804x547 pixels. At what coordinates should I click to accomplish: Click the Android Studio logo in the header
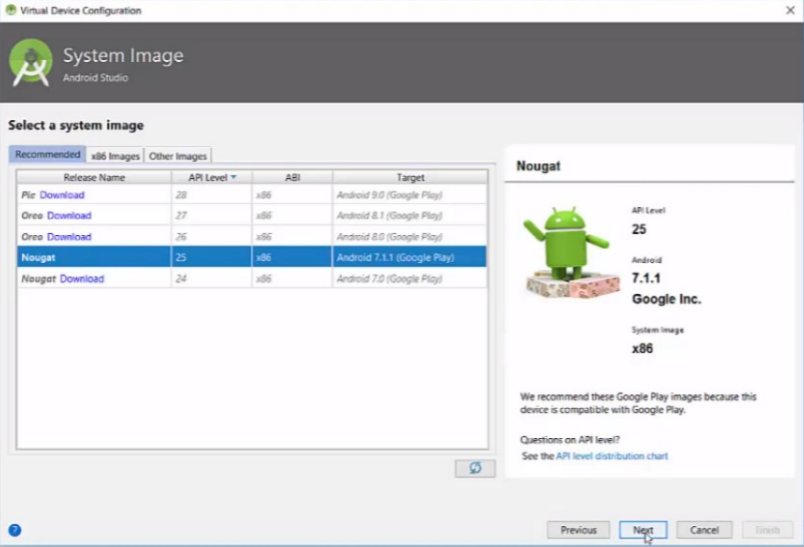[31, 63]
